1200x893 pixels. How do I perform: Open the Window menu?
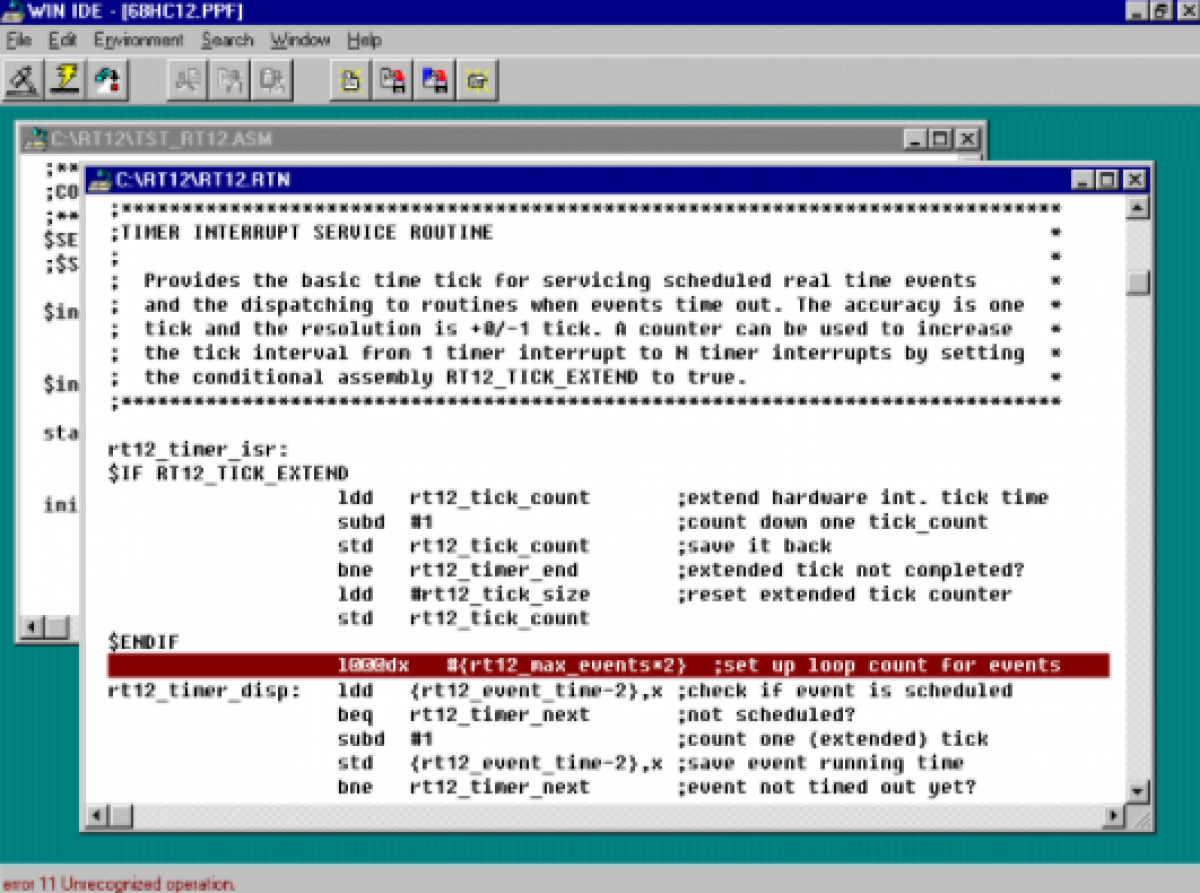tap(300, 40)
